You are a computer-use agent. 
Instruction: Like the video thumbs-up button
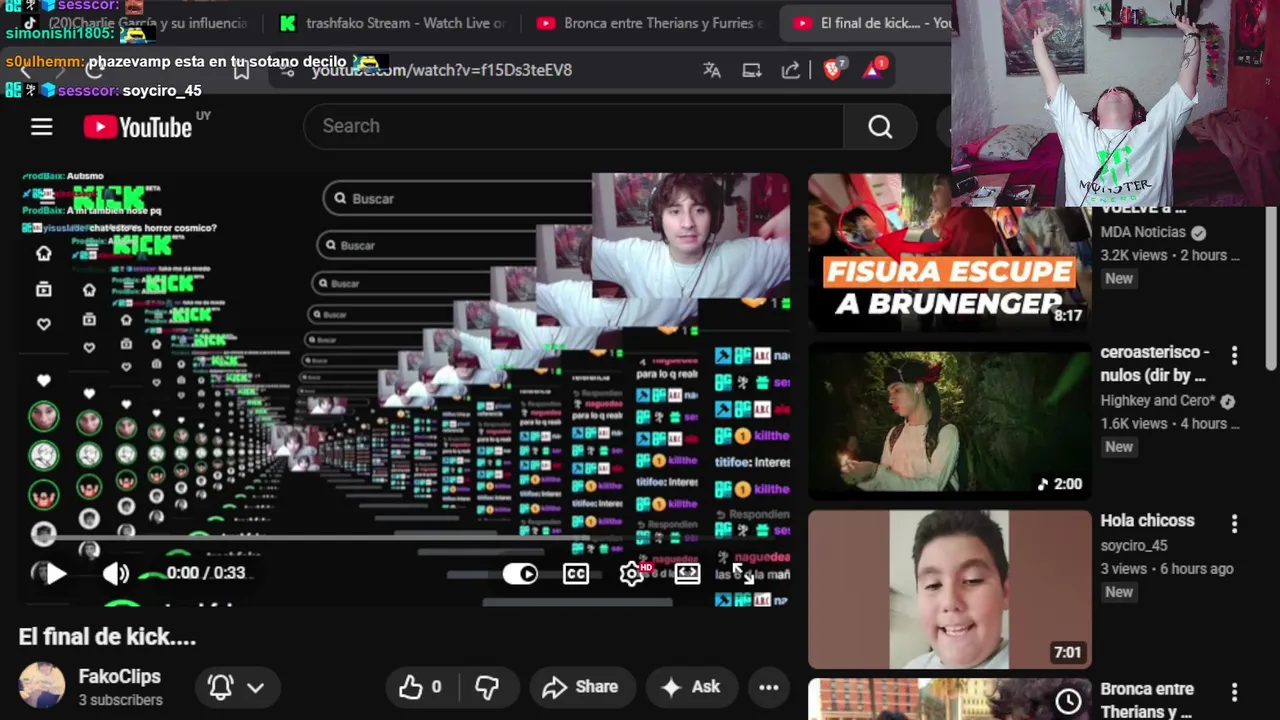tap(421, 687)
